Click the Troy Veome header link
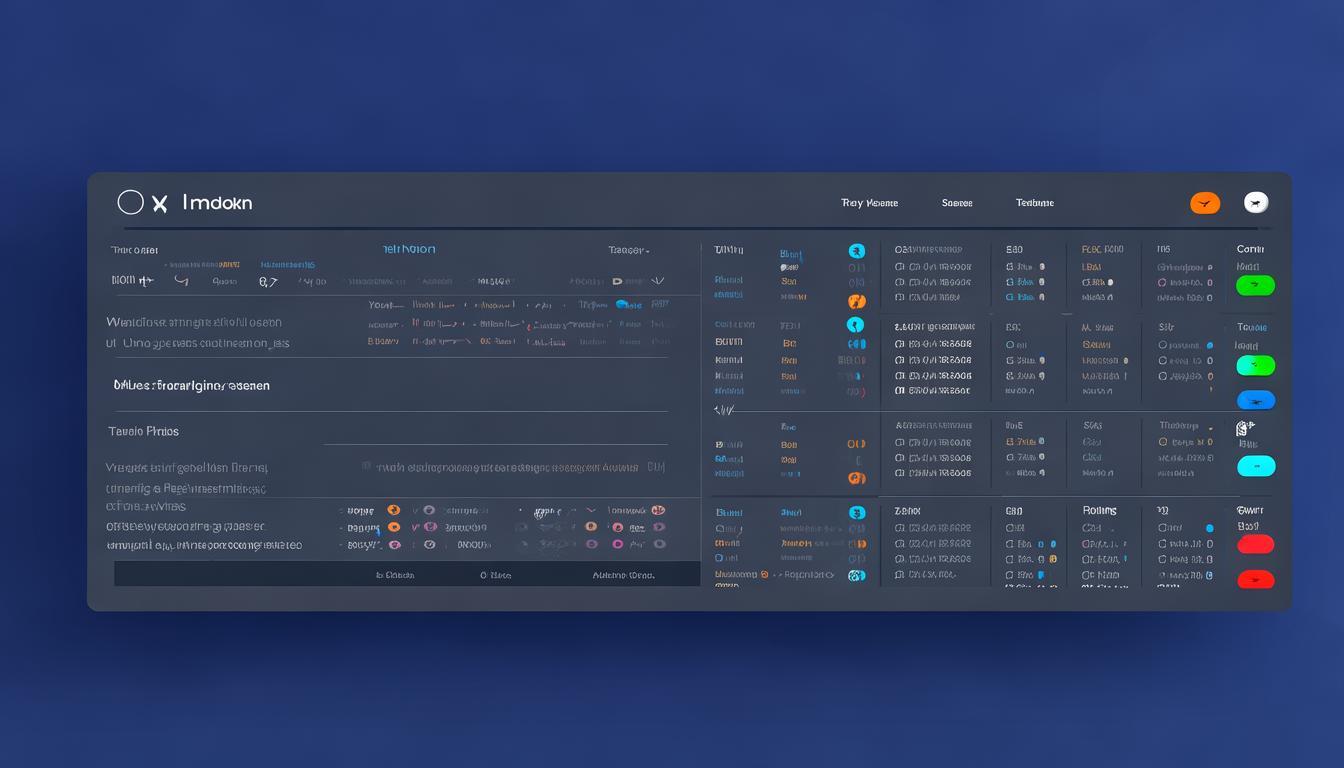This screenshot has height=768, width=1344. 869,203
